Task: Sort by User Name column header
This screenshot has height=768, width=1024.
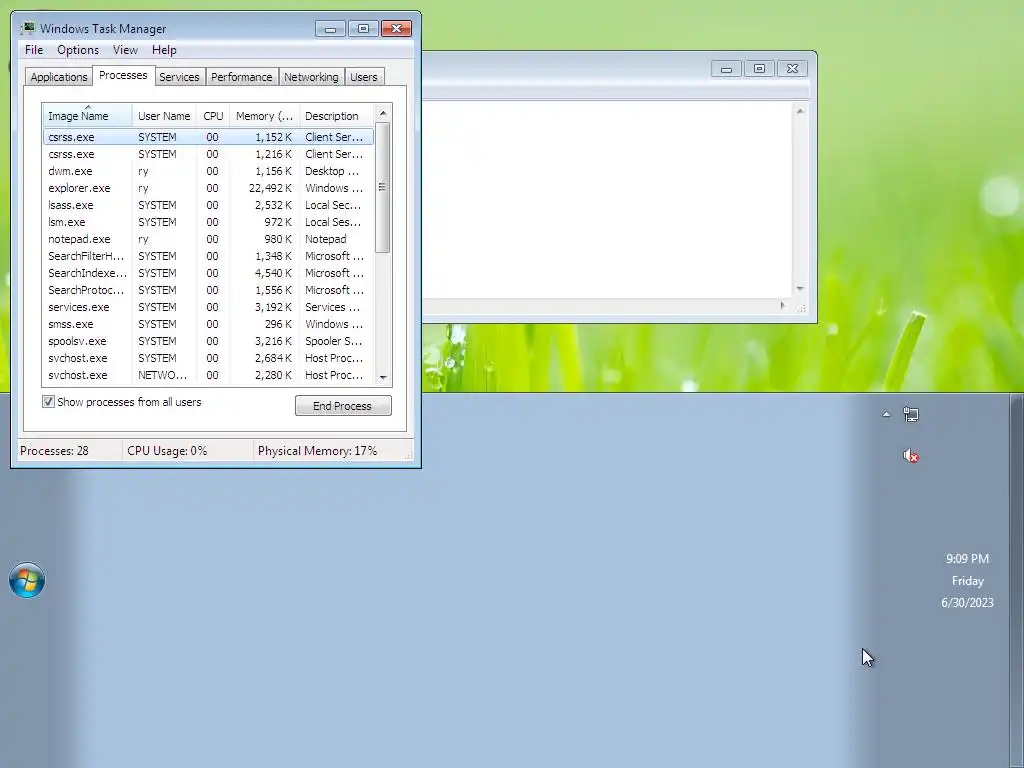Action: point(164,116)
